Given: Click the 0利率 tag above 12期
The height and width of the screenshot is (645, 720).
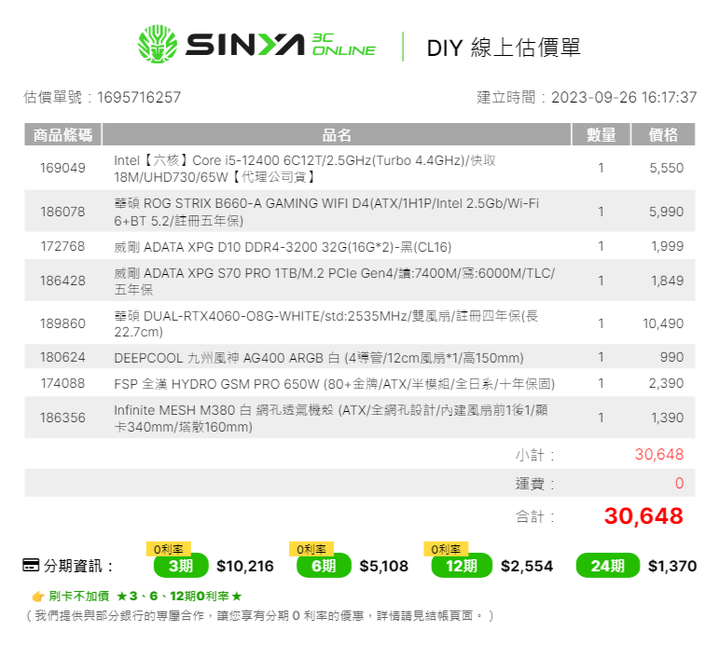Looking at the screenshot, I should click(x=446, y=549).
